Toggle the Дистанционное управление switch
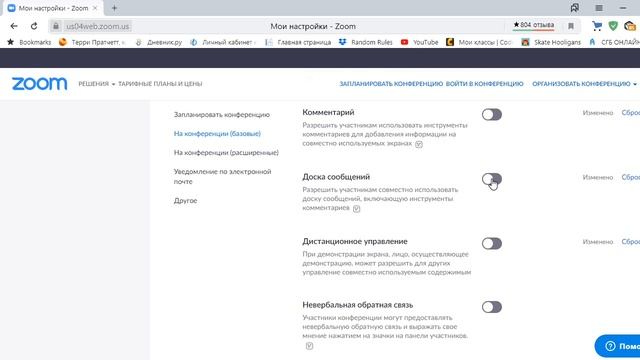The width and height of the screenshot is (640, 360). pyautogui.click(x=491, y=244)
